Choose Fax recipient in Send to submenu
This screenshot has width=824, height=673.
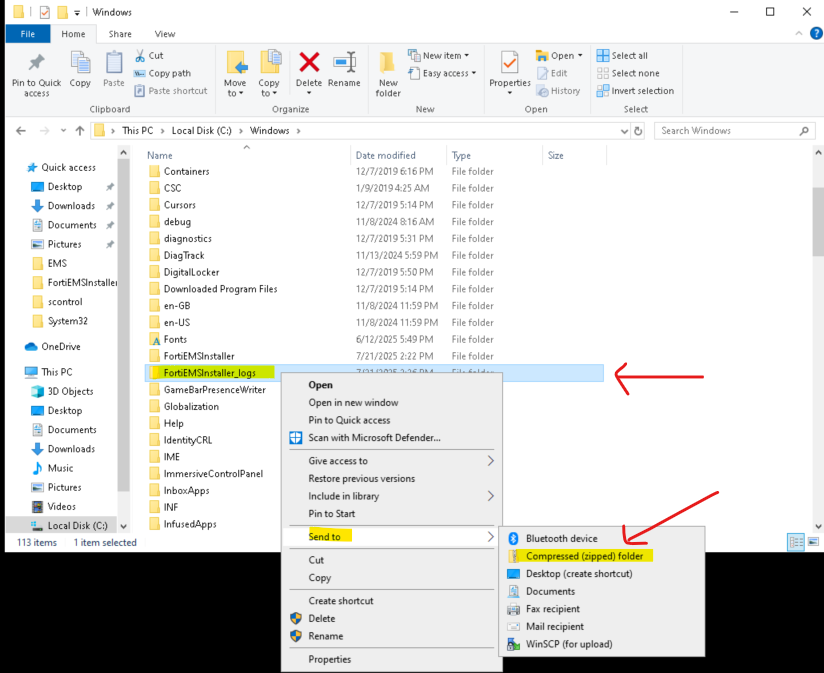tap(601, 609)
